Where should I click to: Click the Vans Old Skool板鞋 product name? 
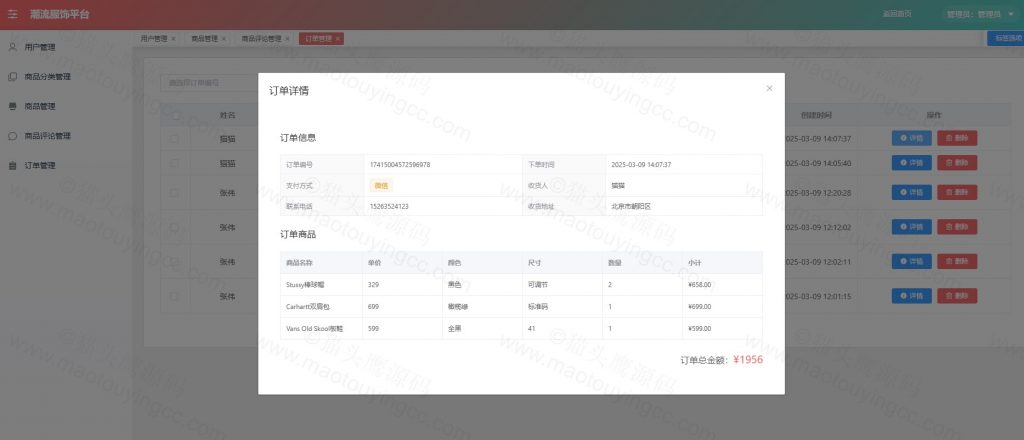315,328
